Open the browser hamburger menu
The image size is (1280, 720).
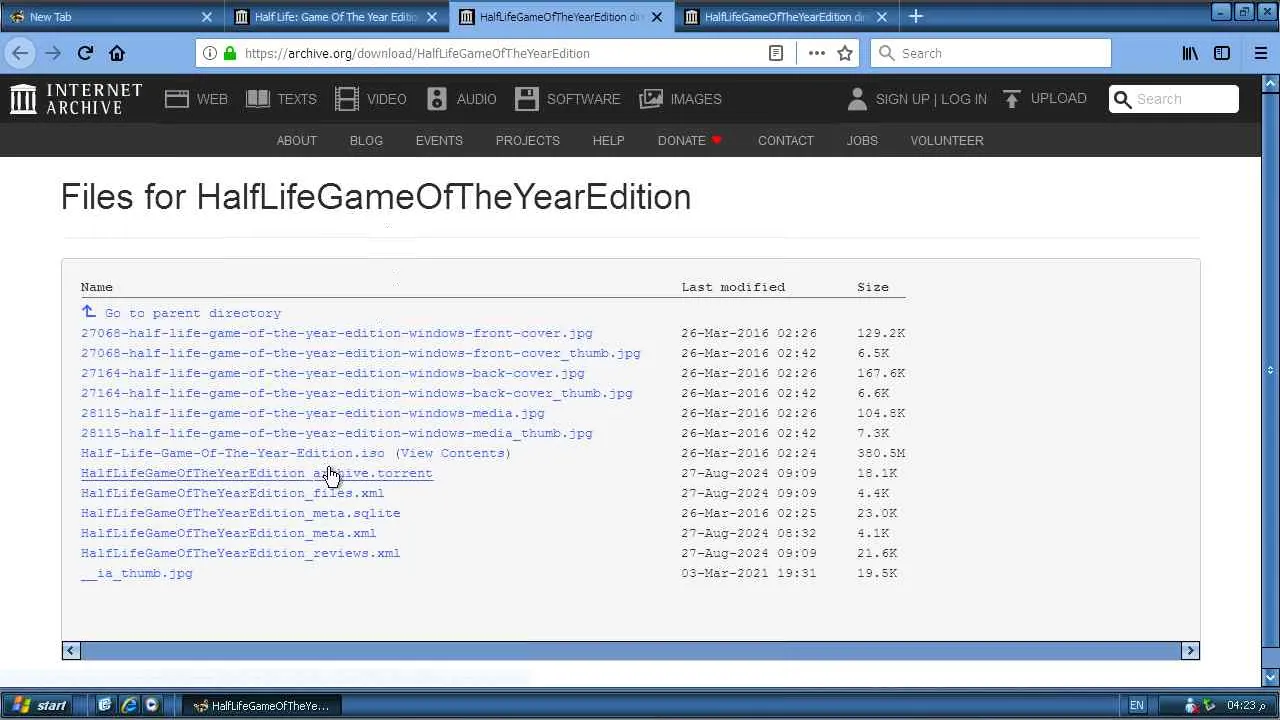(1260, 53)
